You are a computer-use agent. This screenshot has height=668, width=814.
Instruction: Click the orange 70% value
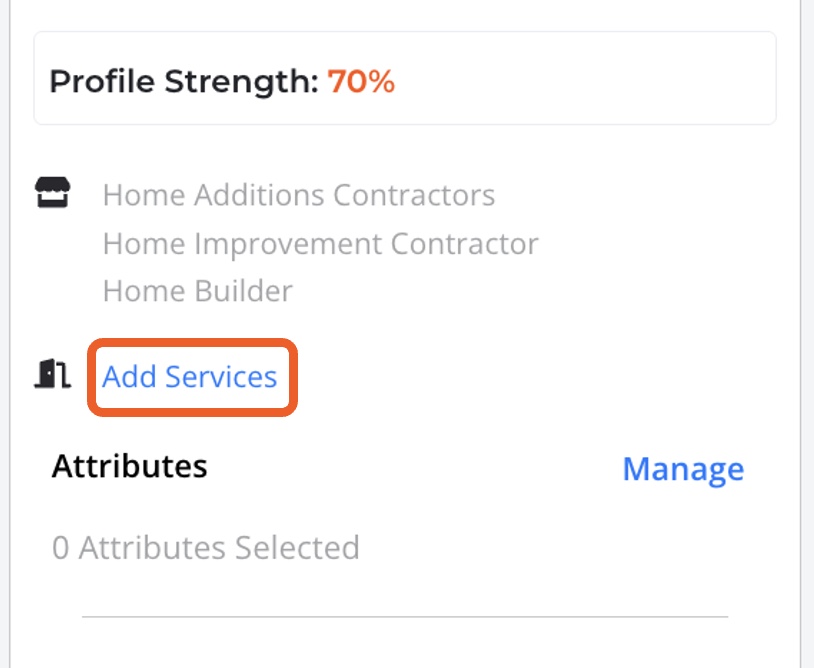[x=361, y=82]
